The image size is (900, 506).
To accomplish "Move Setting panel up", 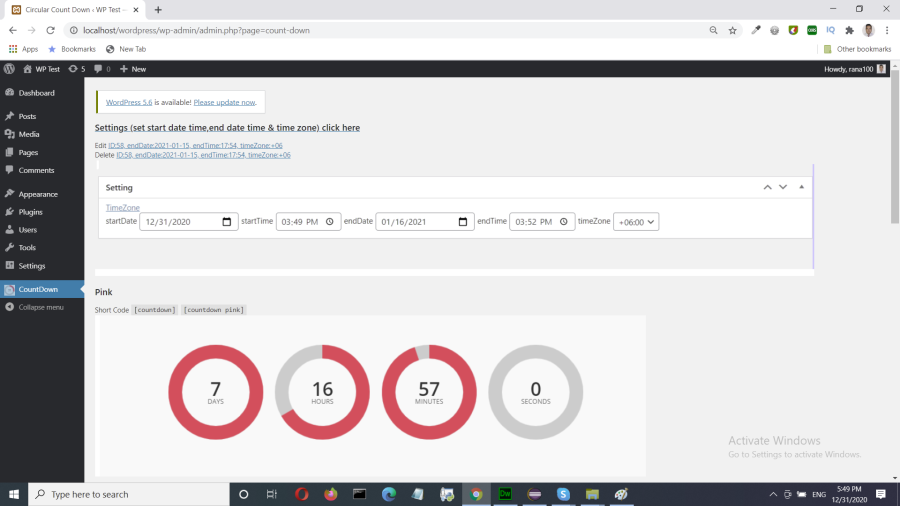I will point(767,187).
